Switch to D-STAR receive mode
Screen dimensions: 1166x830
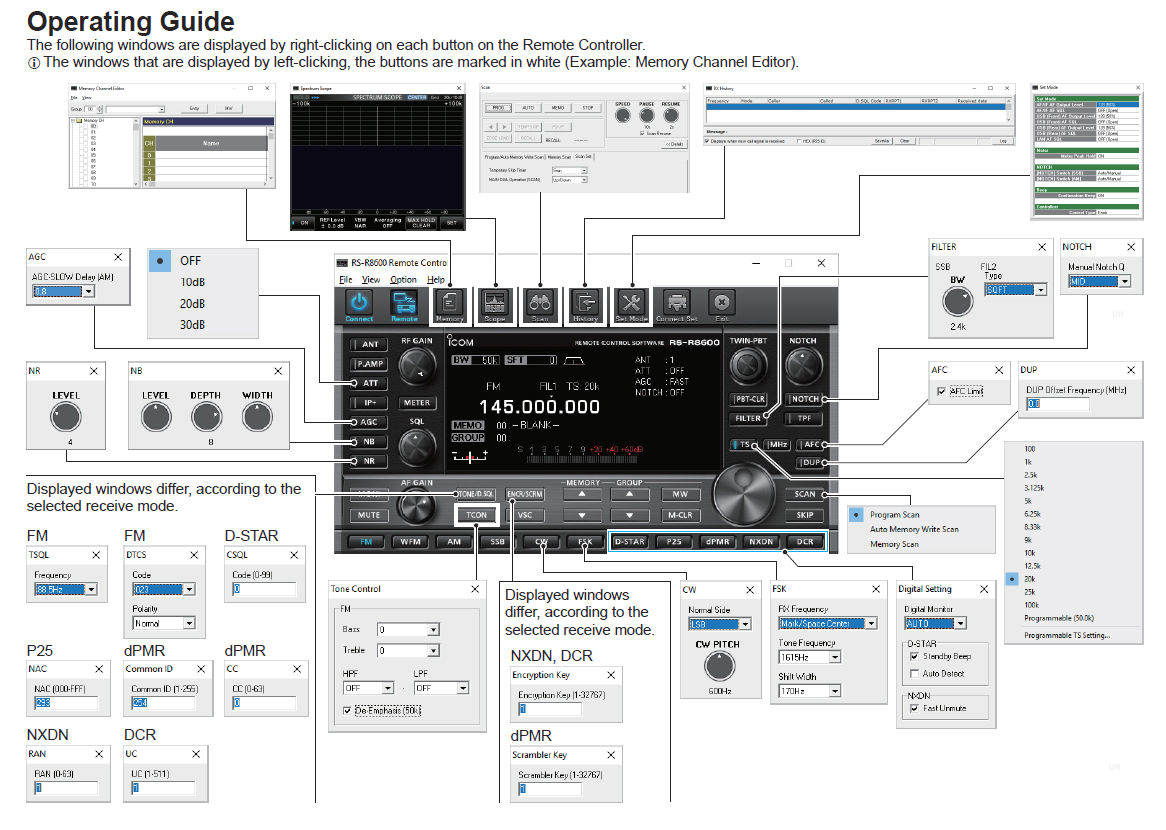point(629,542)
